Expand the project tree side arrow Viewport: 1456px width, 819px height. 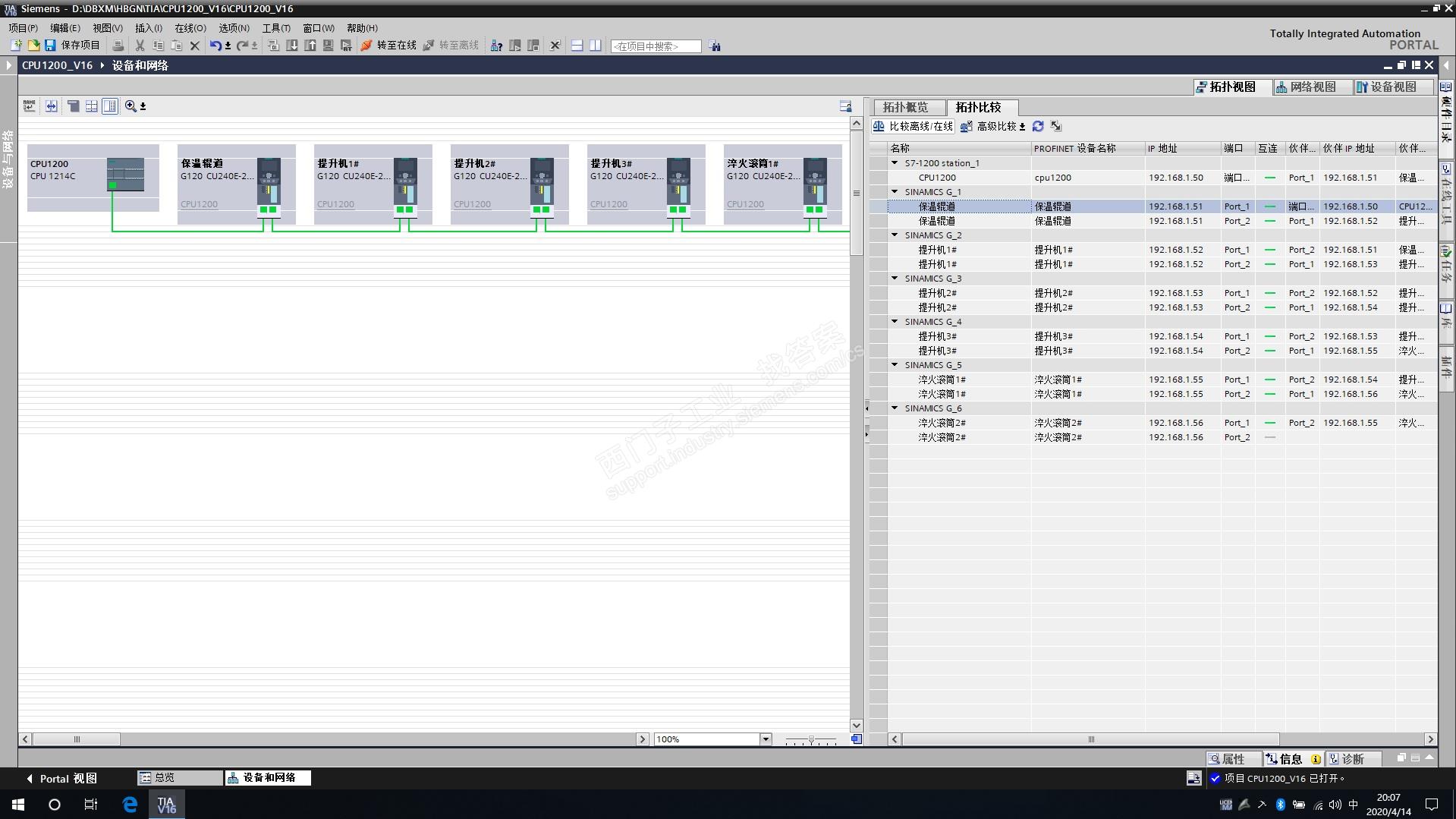[x=8, y=65]
